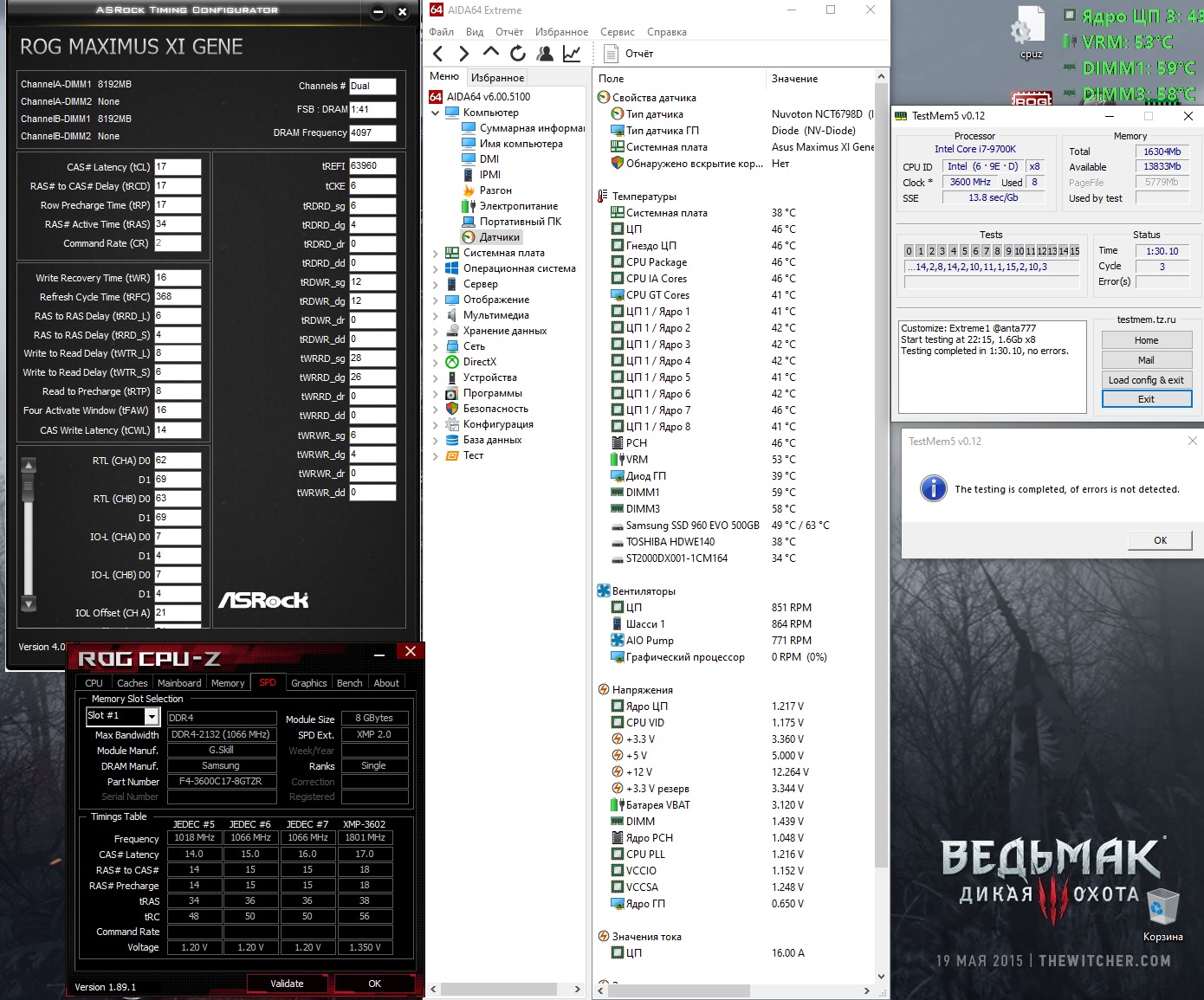This screenshot has height=1000, width=1204.
Task: Switch to the Graphics tab in CPU-Z
Action: point(309,683)
